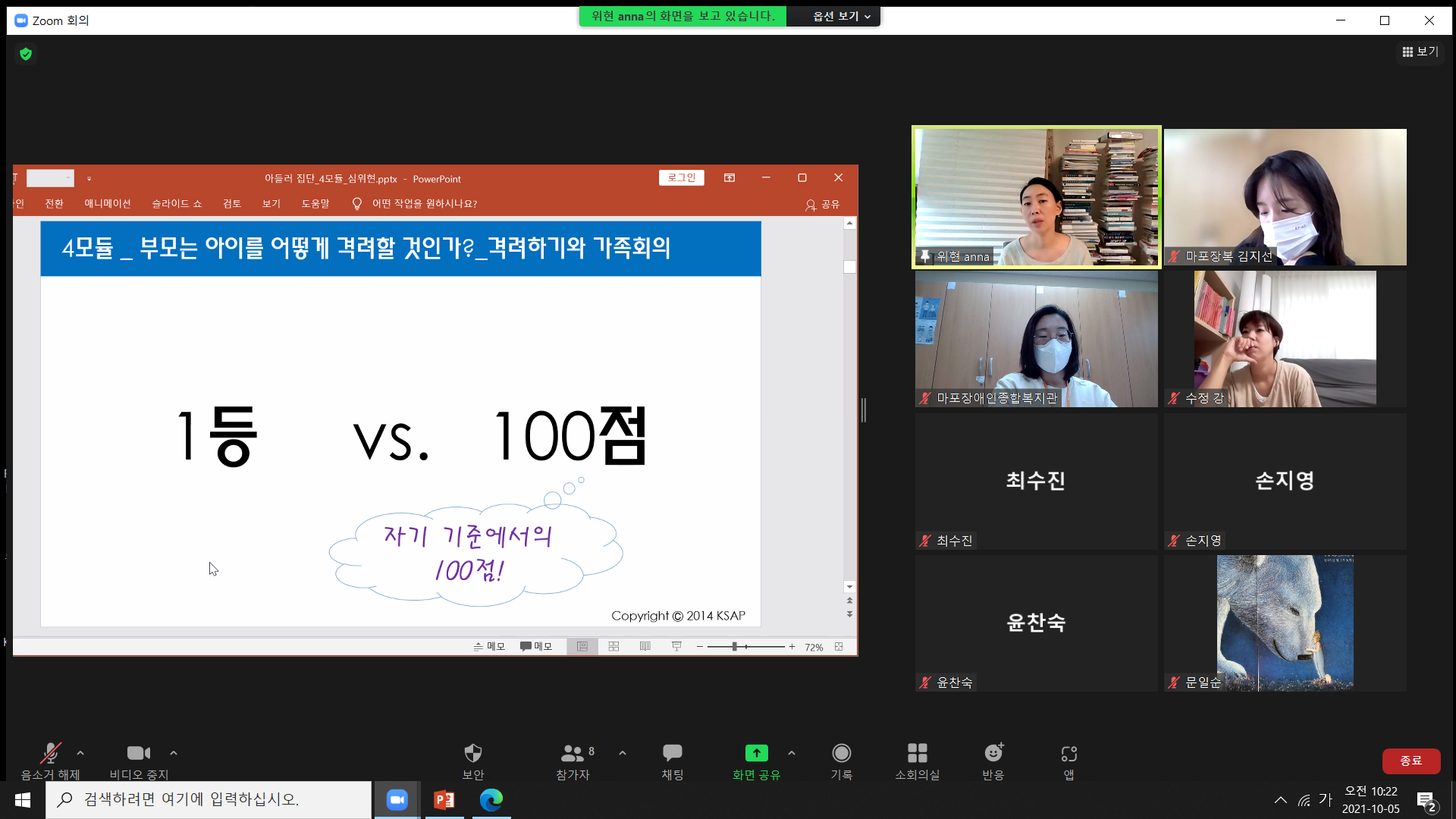Click the red 종료 end meeting button
Image resolution: width=1456 pixels, height=819 pixels.
tap(1410, 761)
